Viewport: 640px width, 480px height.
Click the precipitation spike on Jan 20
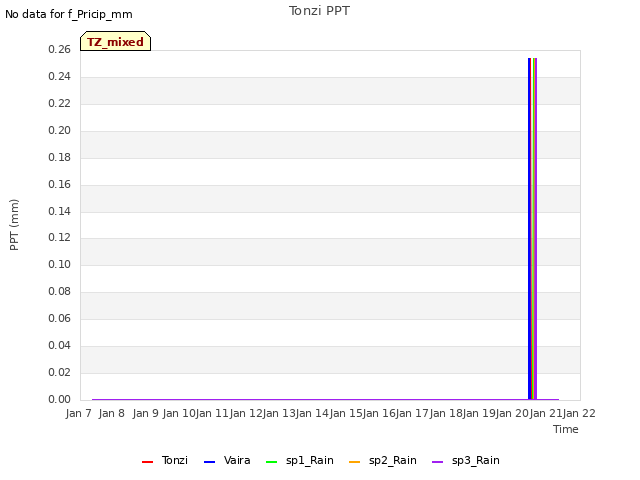click(x=532, y=229)
